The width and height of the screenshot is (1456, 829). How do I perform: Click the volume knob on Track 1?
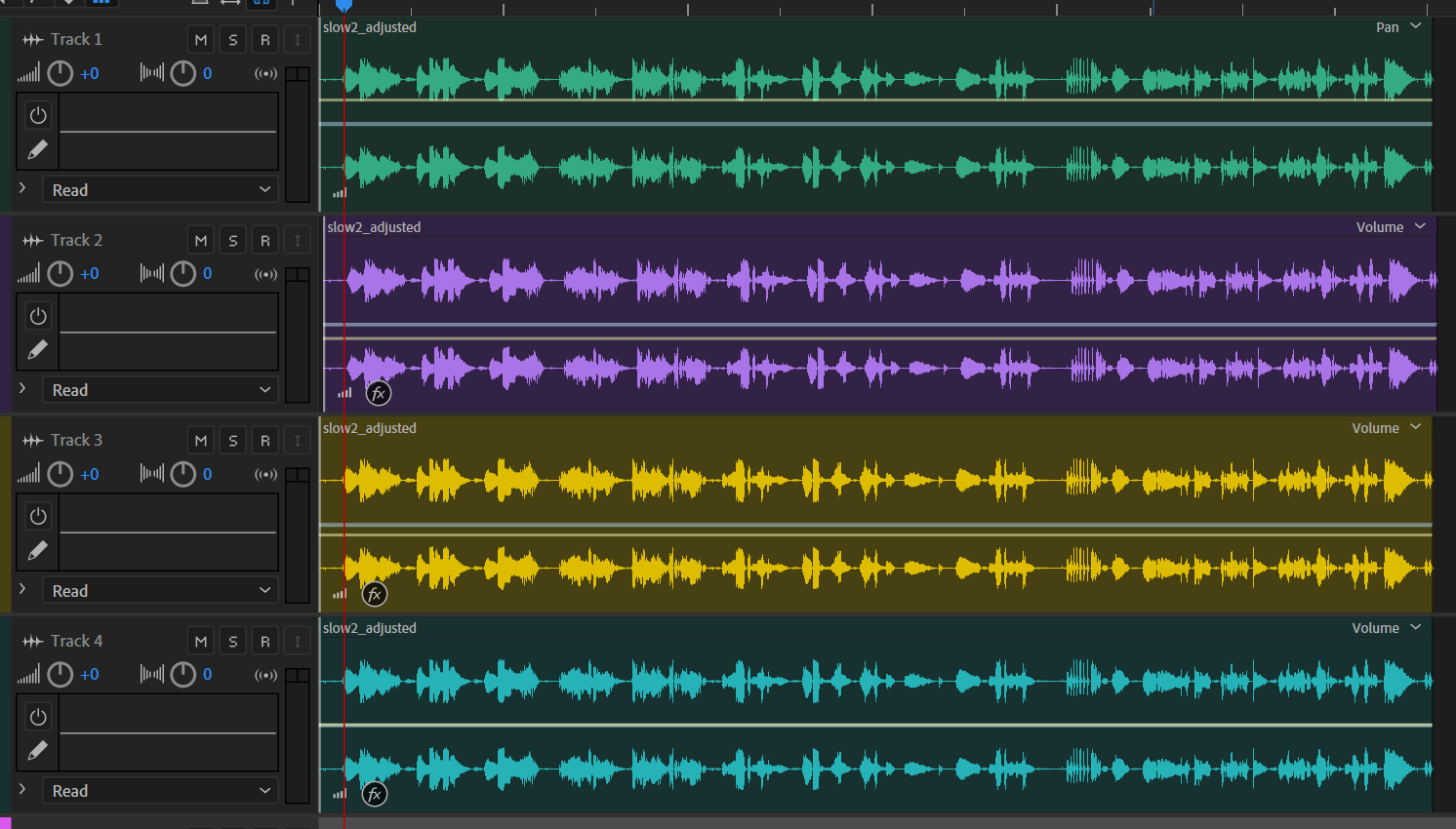pos(59,73)
